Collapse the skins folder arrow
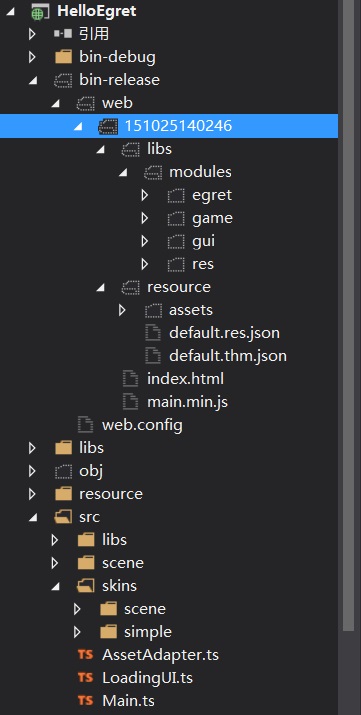The width and height of the screenshot is (361, 715). tap(55, 586)
